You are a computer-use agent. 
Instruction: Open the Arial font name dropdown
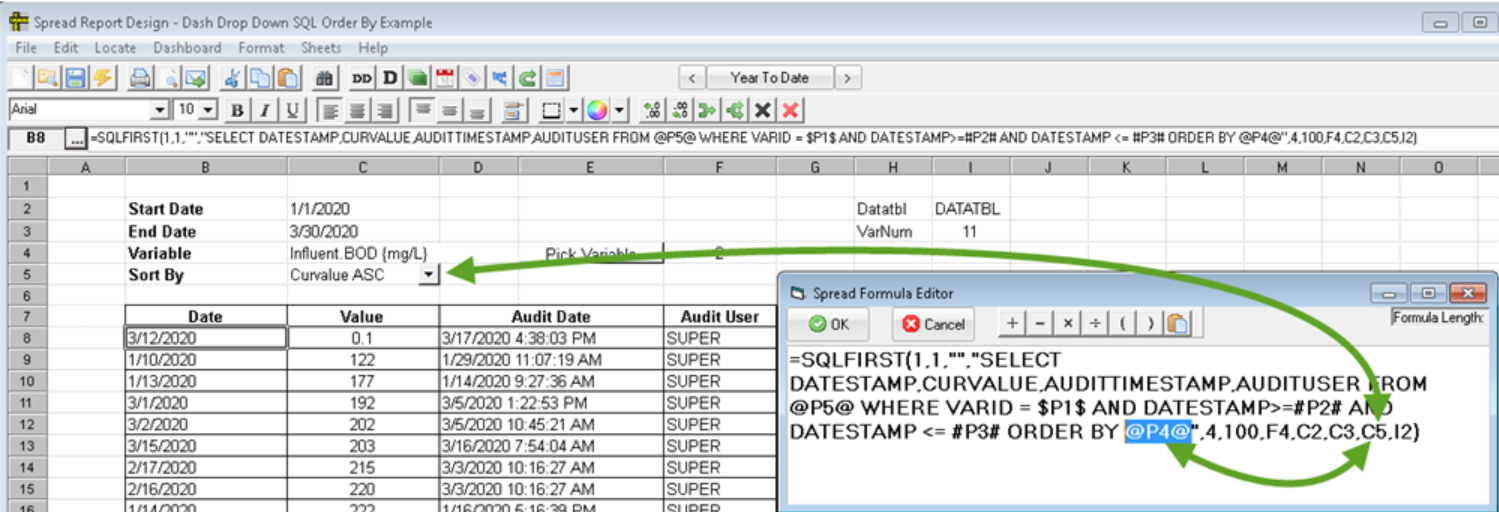pyautogui.click(x=159, y=110)
